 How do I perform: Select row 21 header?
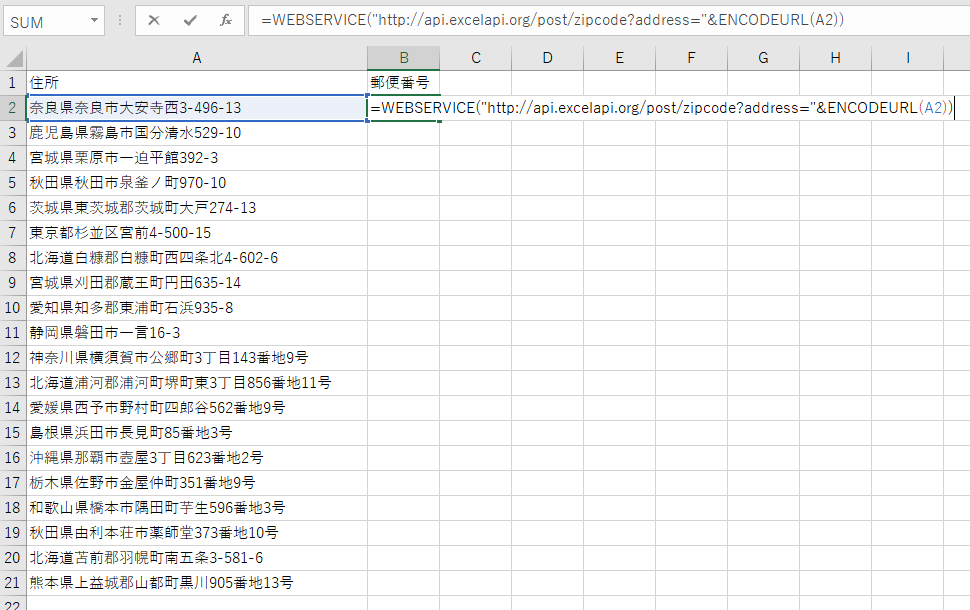coord(12,583)
